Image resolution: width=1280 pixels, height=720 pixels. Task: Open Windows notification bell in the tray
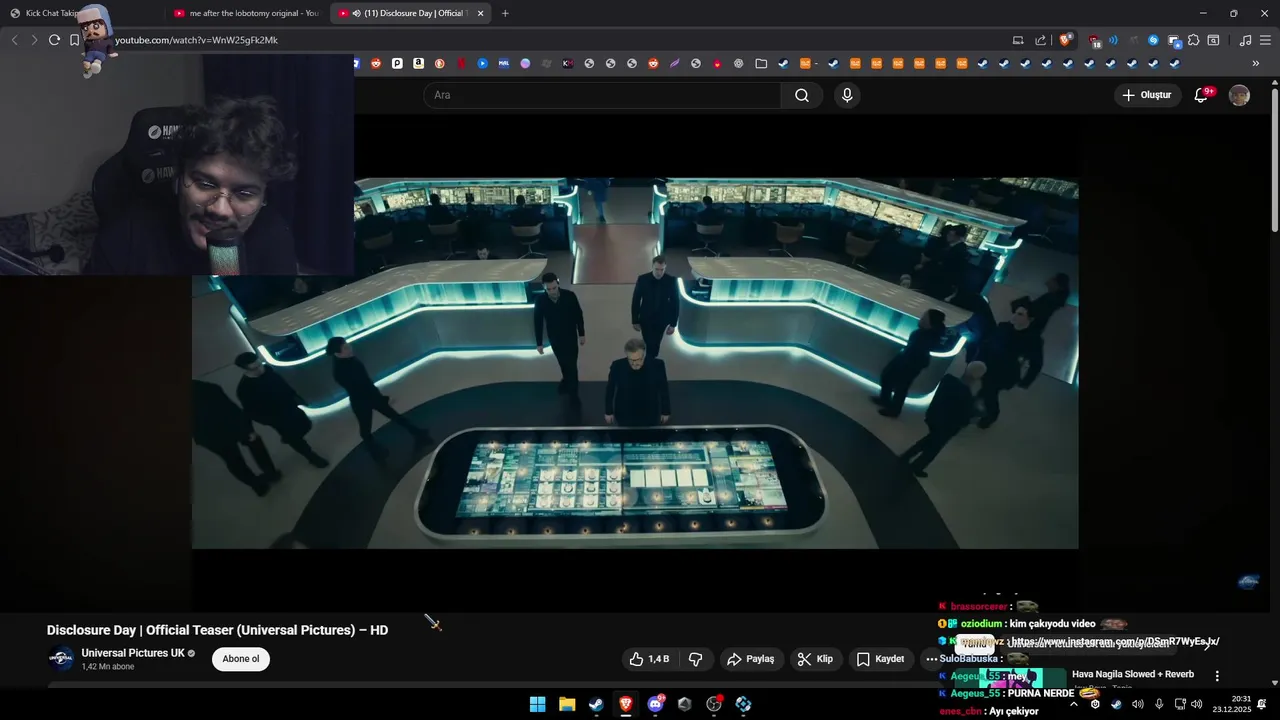tap(1262, 704)
